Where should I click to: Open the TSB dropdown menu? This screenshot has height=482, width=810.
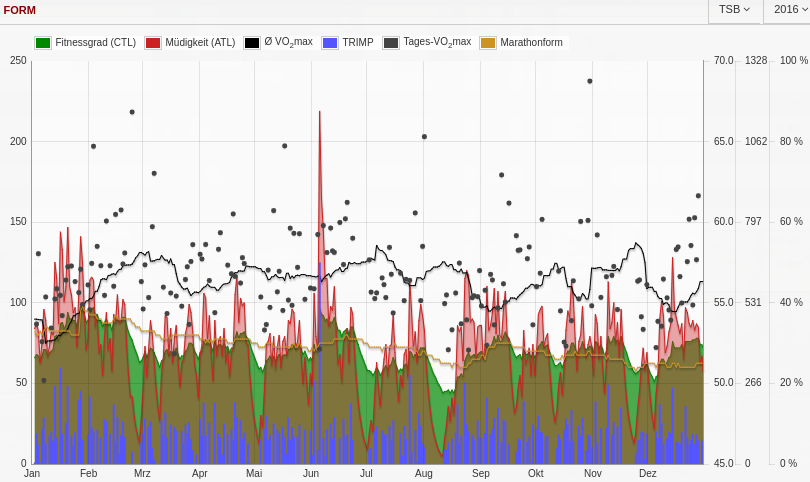click(x=734, y=10)
